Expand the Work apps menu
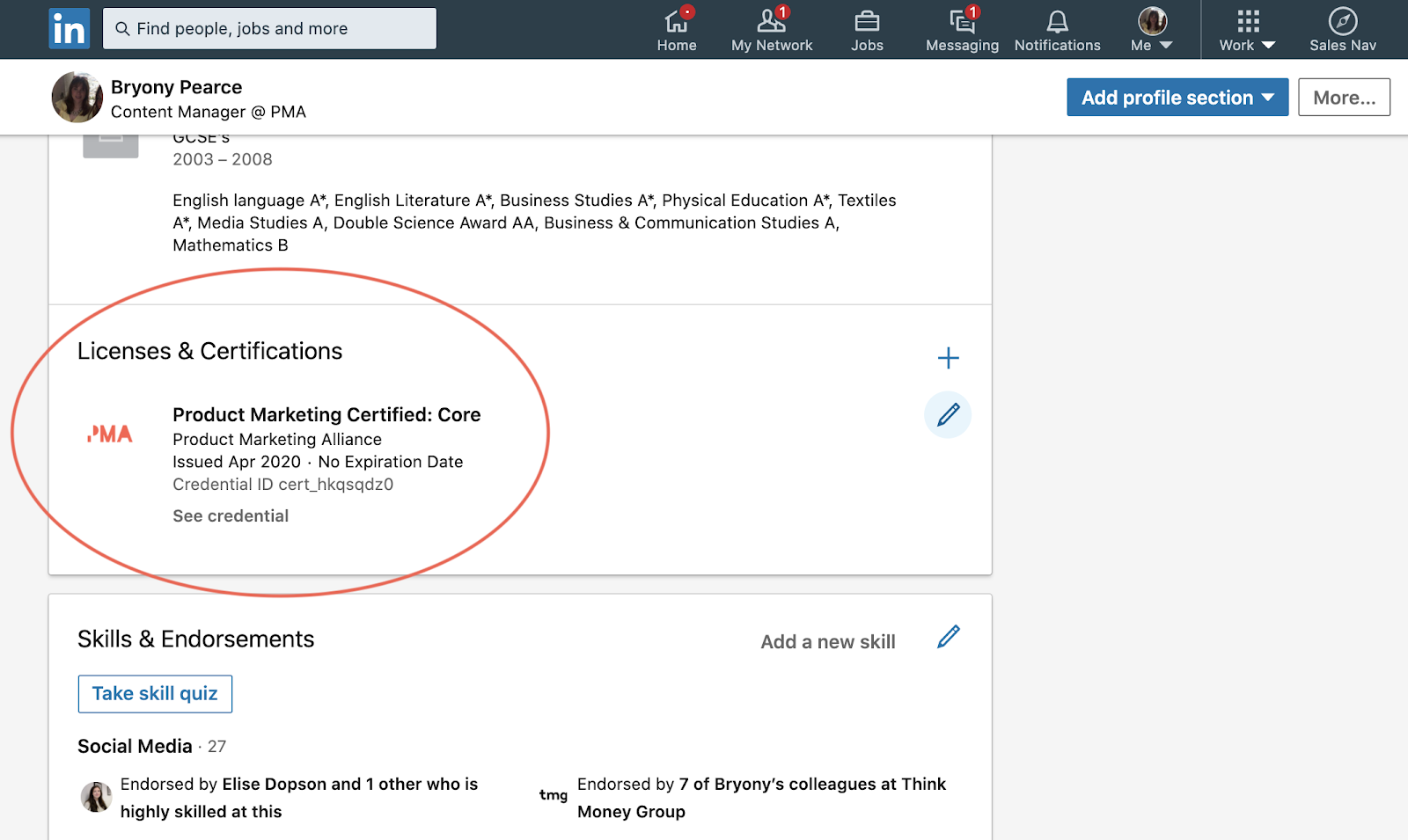The height and width of the screenshot is (840, 1408). (x=1247, y=29)
